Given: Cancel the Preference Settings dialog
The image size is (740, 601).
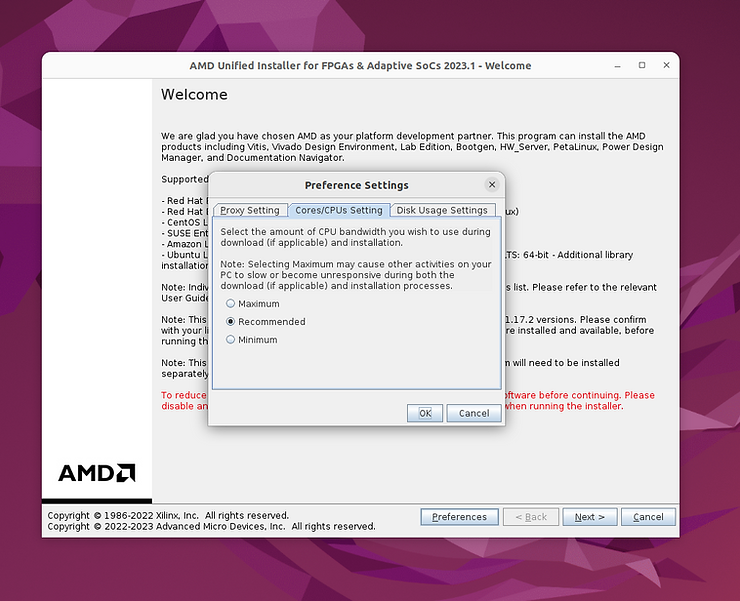Looking at the screenshot, I should 474,413.
